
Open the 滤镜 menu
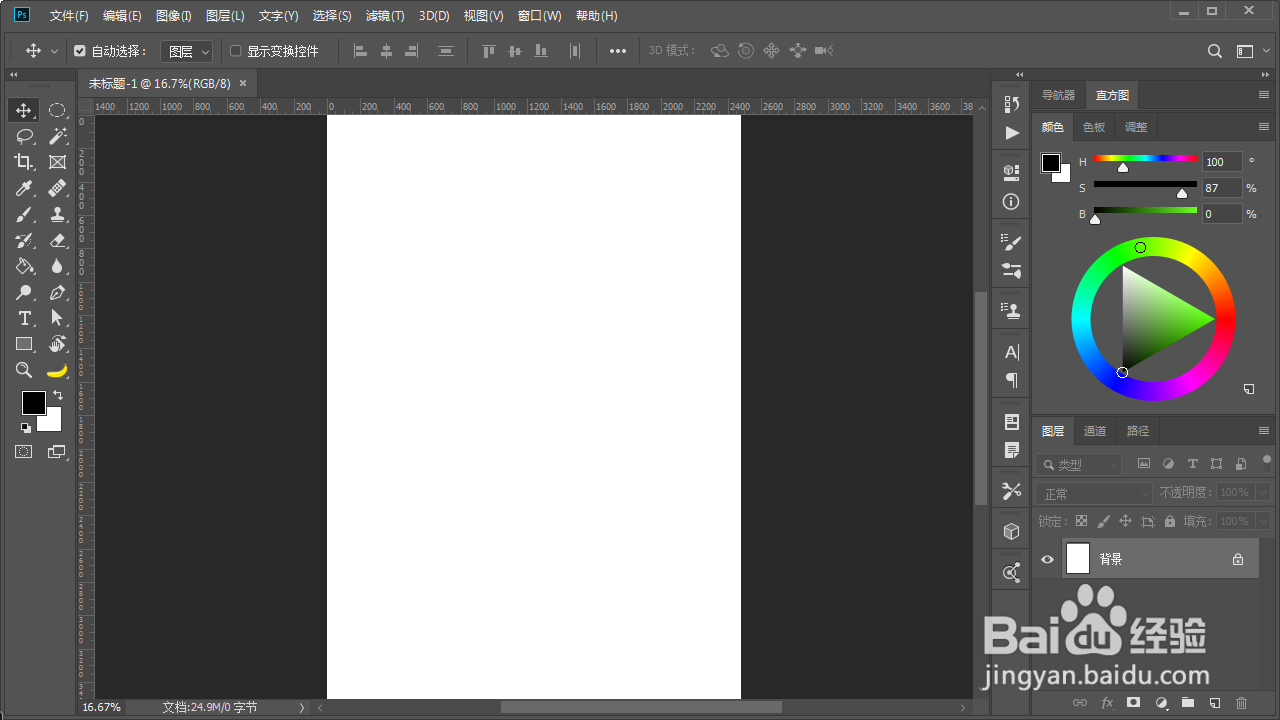pyautogui.click(x=385, y=15)
